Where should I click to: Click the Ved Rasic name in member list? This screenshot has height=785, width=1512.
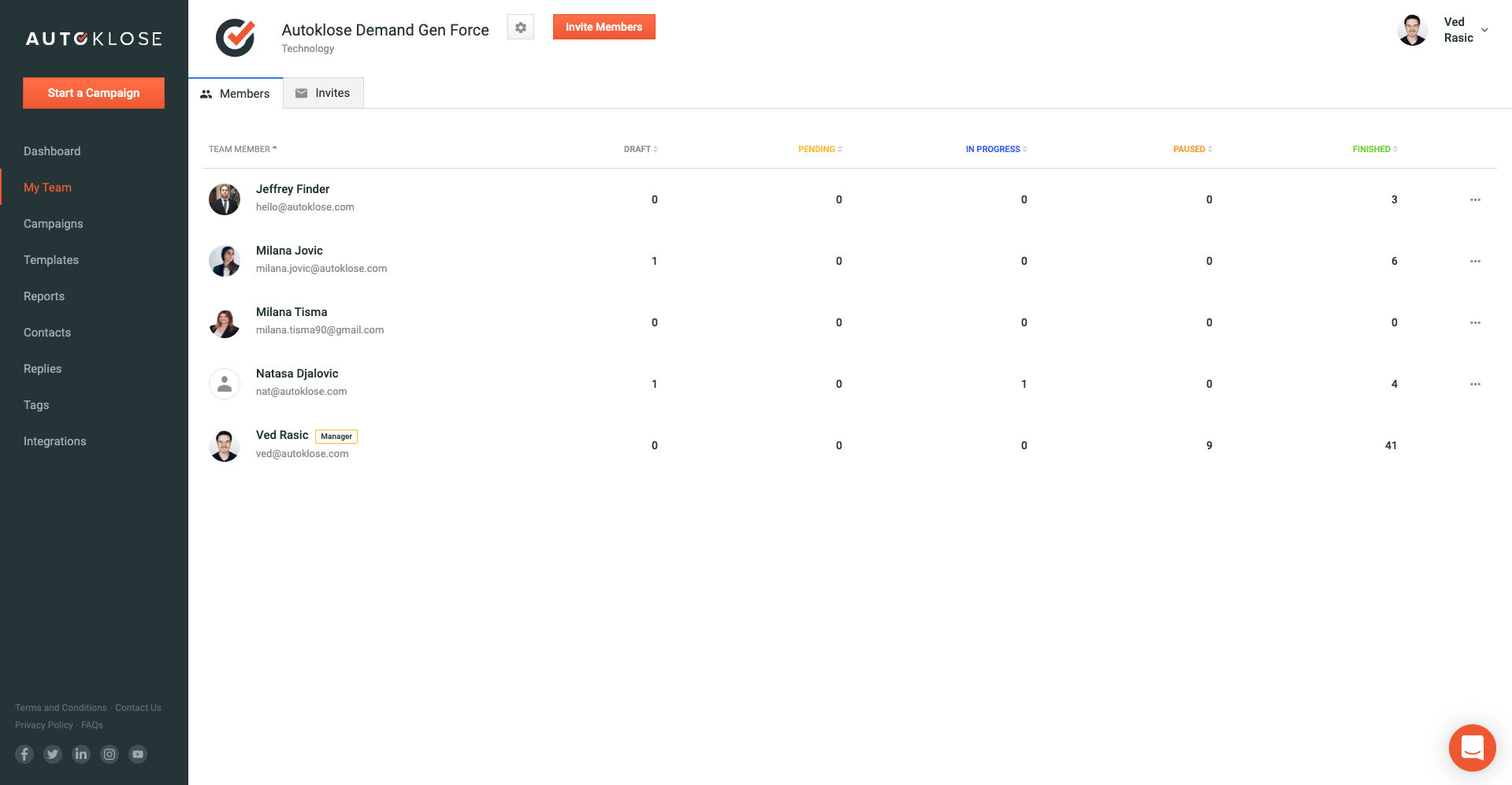pyautogui.click(x=282, y=435)
